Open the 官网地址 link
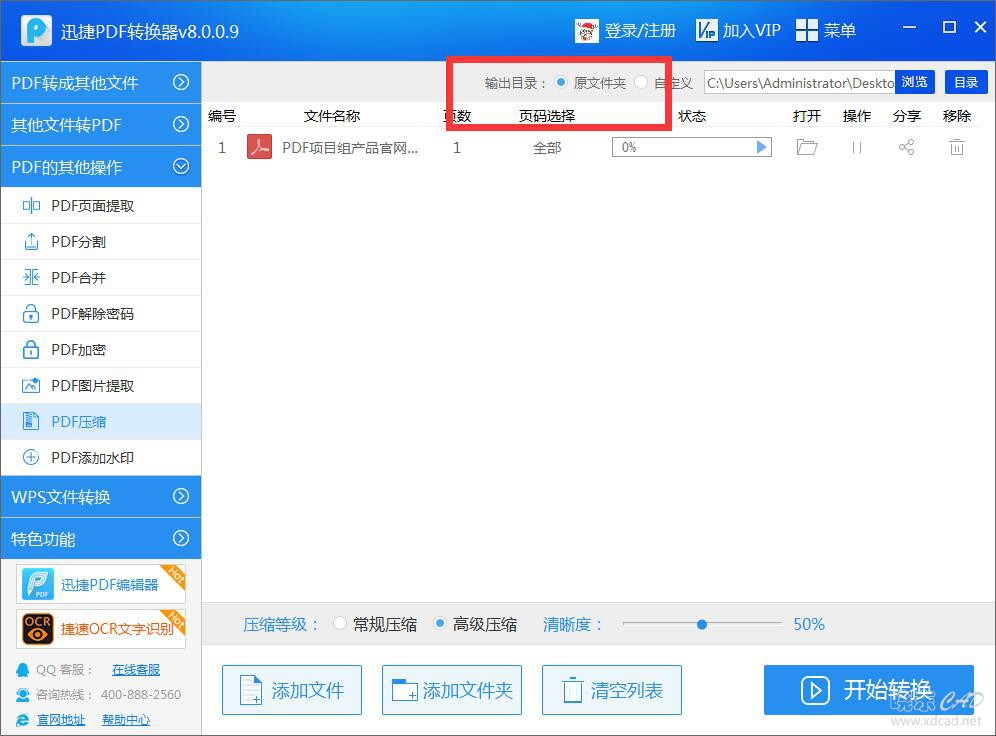The height and width of the screenshot is (736, 996). point(61,719)
